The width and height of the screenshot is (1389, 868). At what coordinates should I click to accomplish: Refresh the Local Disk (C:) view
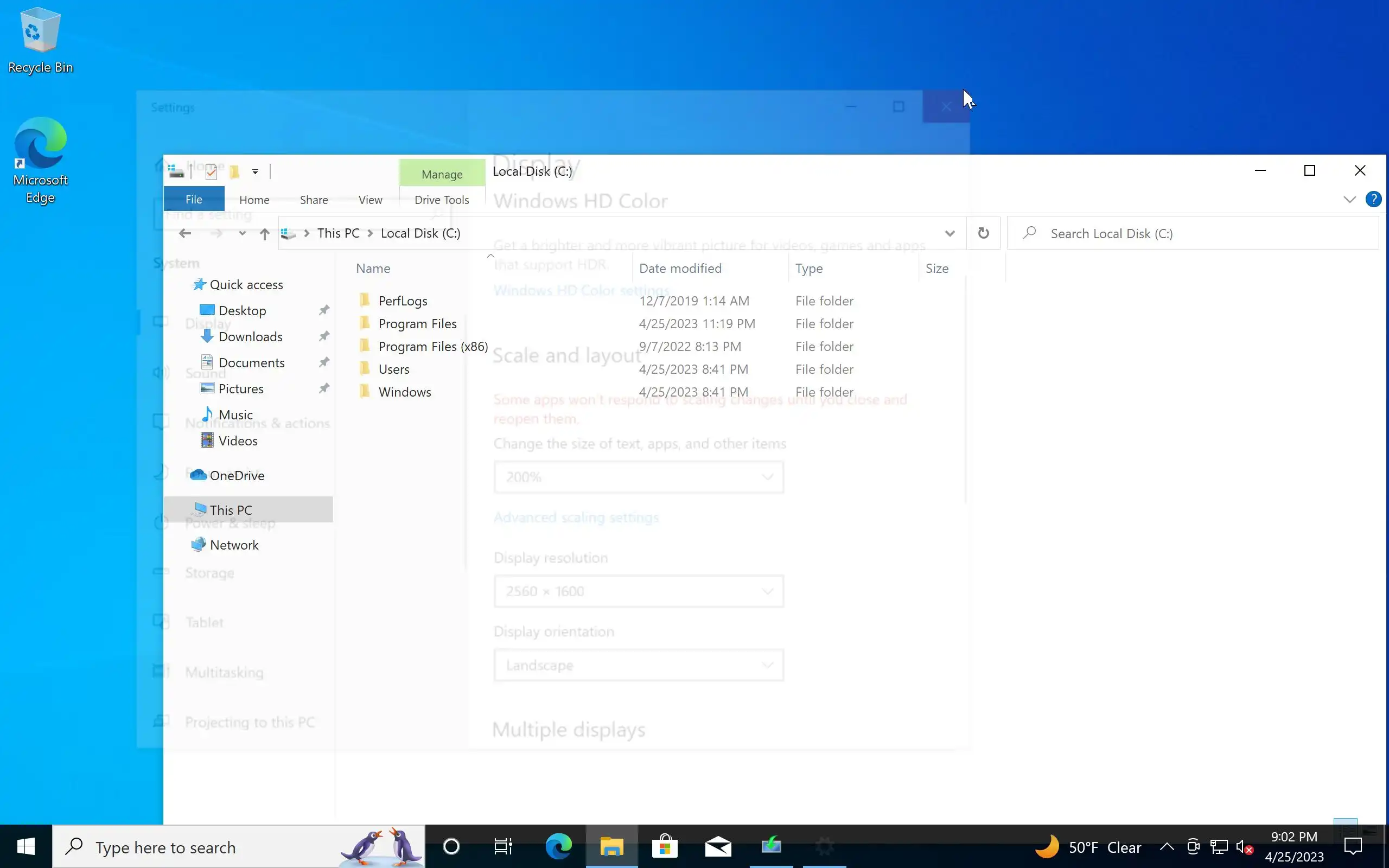[983, 233]
